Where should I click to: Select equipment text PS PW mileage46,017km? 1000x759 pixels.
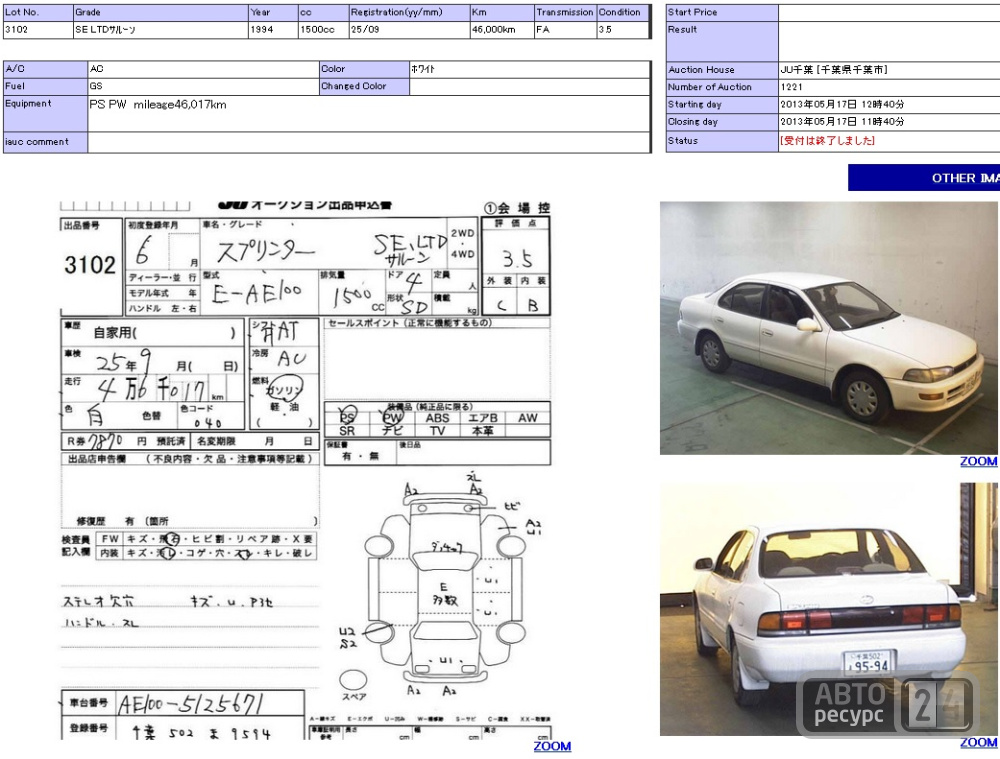158,105
